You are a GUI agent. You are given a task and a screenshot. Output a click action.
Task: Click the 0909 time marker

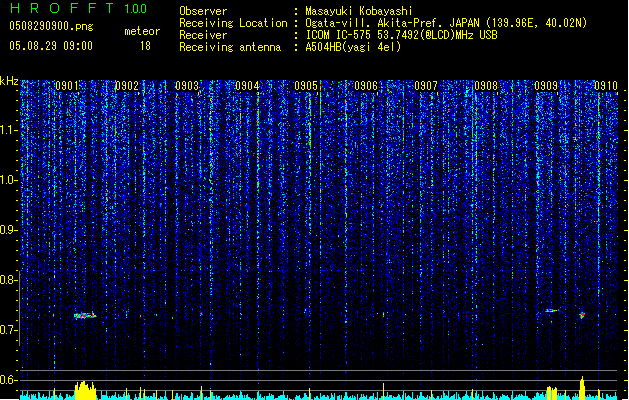(546, 86)
